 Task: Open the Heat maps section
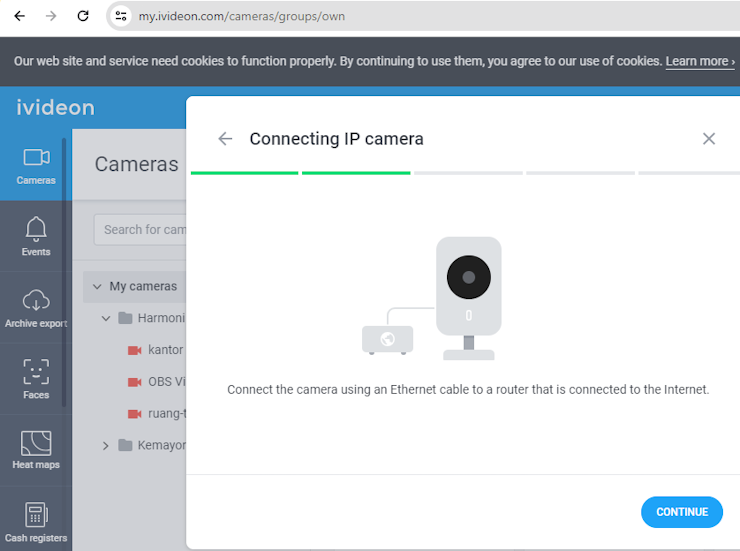36,450
